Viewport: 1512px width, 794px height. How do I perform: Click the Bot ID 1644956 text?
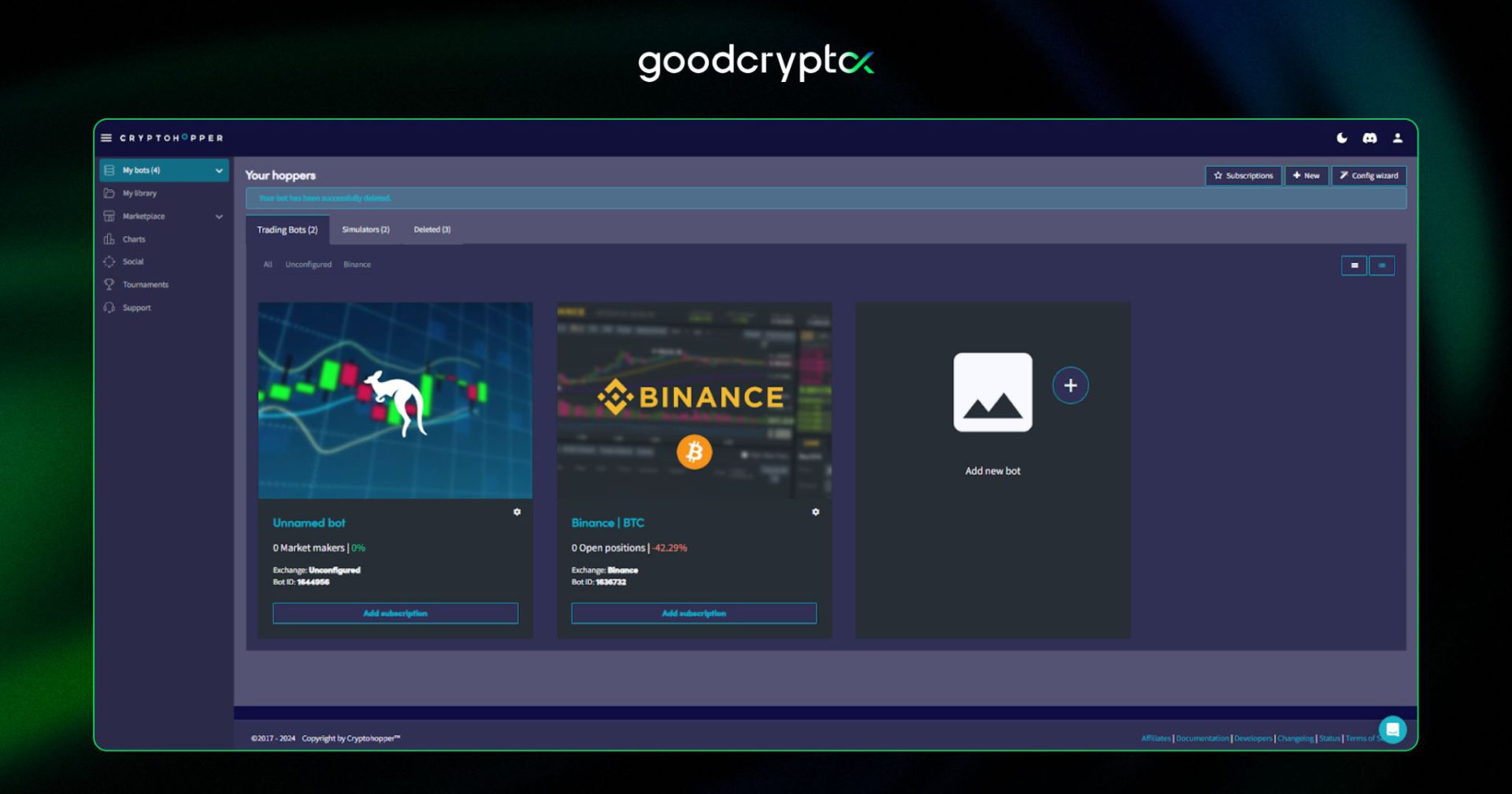click(x=301, y=582)
